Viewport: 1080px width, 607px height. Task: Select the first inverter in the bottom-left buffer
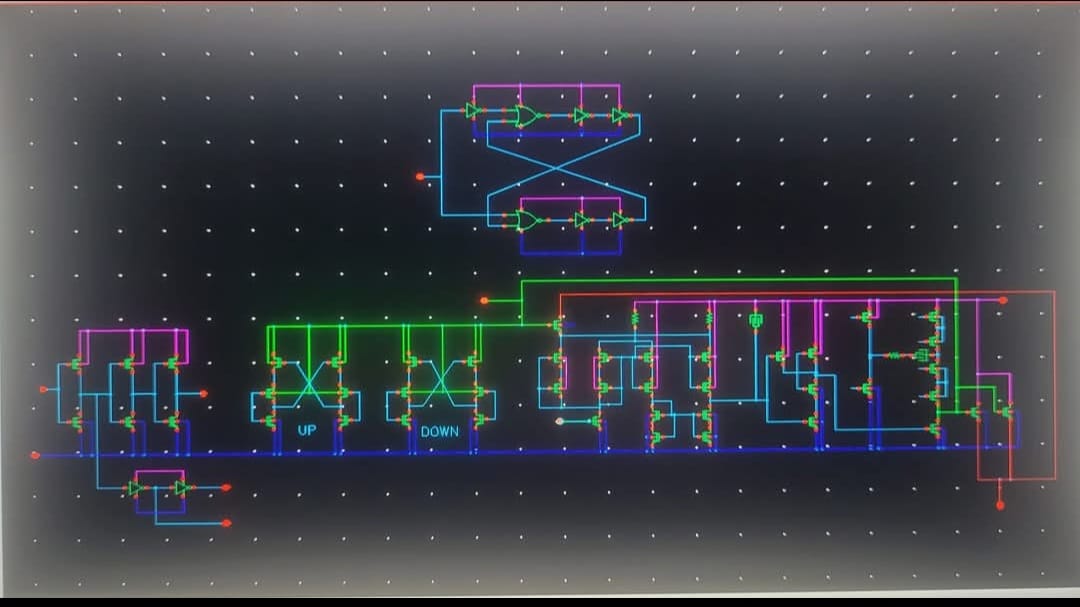(x=134, y=488)
